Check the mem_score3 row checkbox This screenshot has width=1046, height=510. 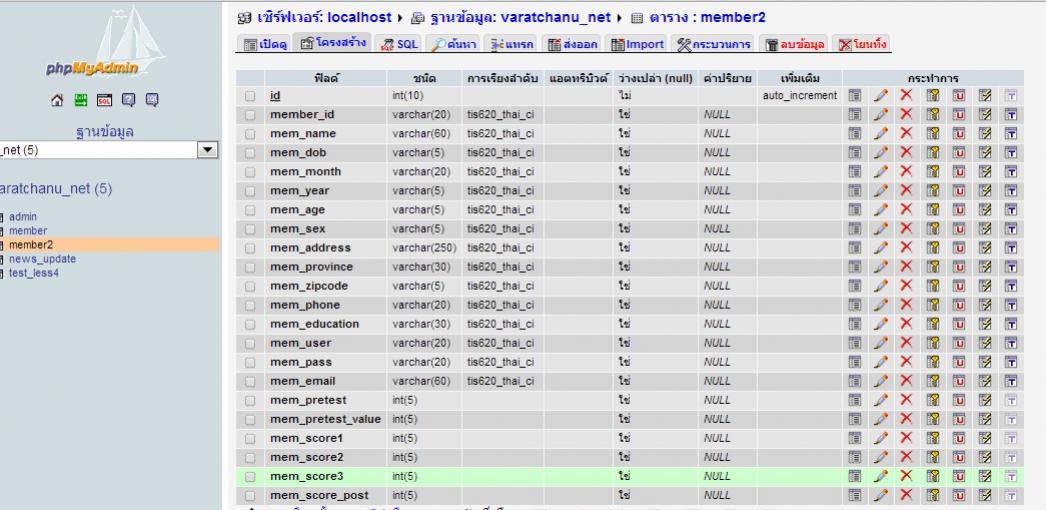[249, 477]
